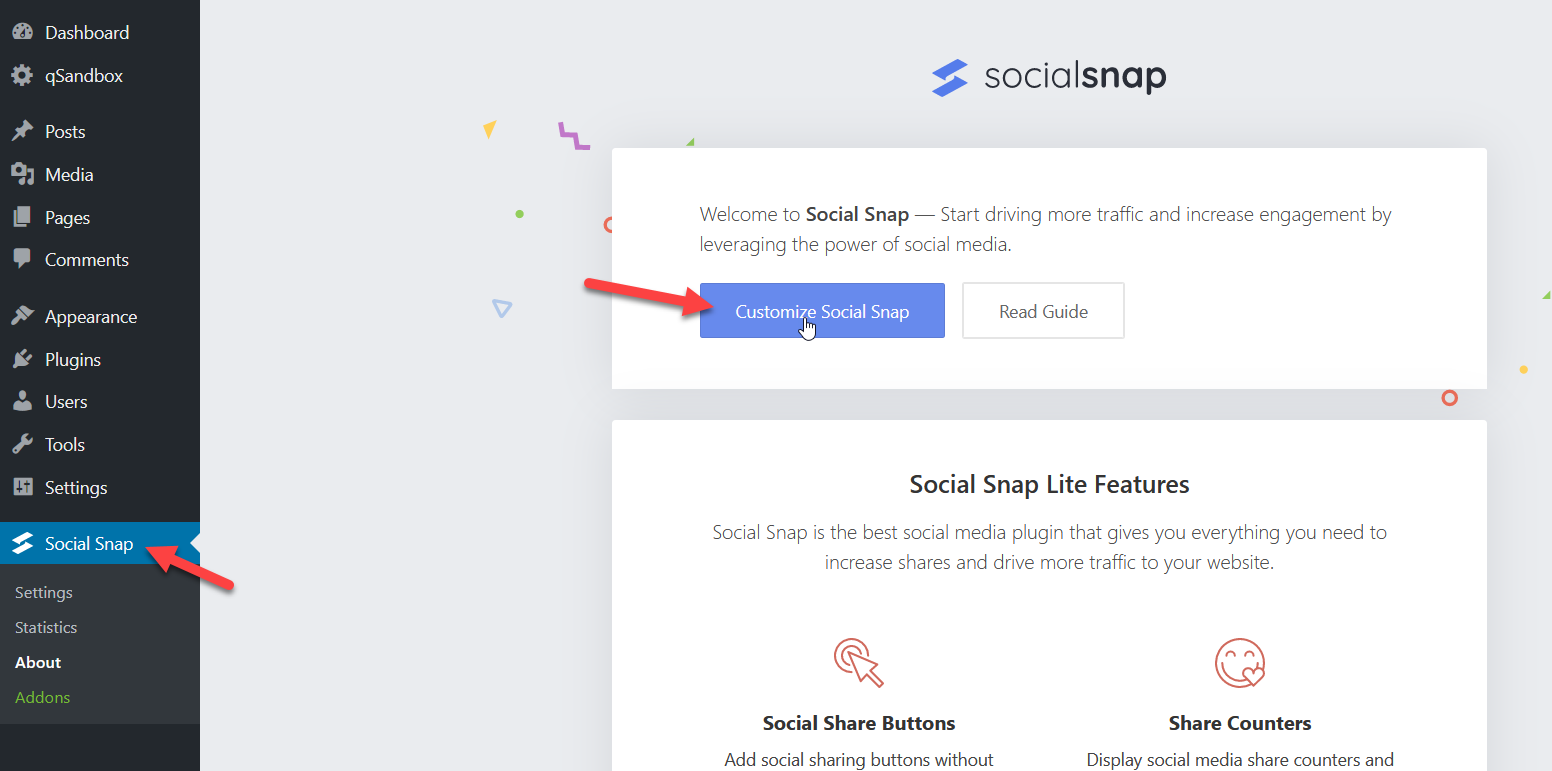Select the Tools wrench icon

point(22,444)
